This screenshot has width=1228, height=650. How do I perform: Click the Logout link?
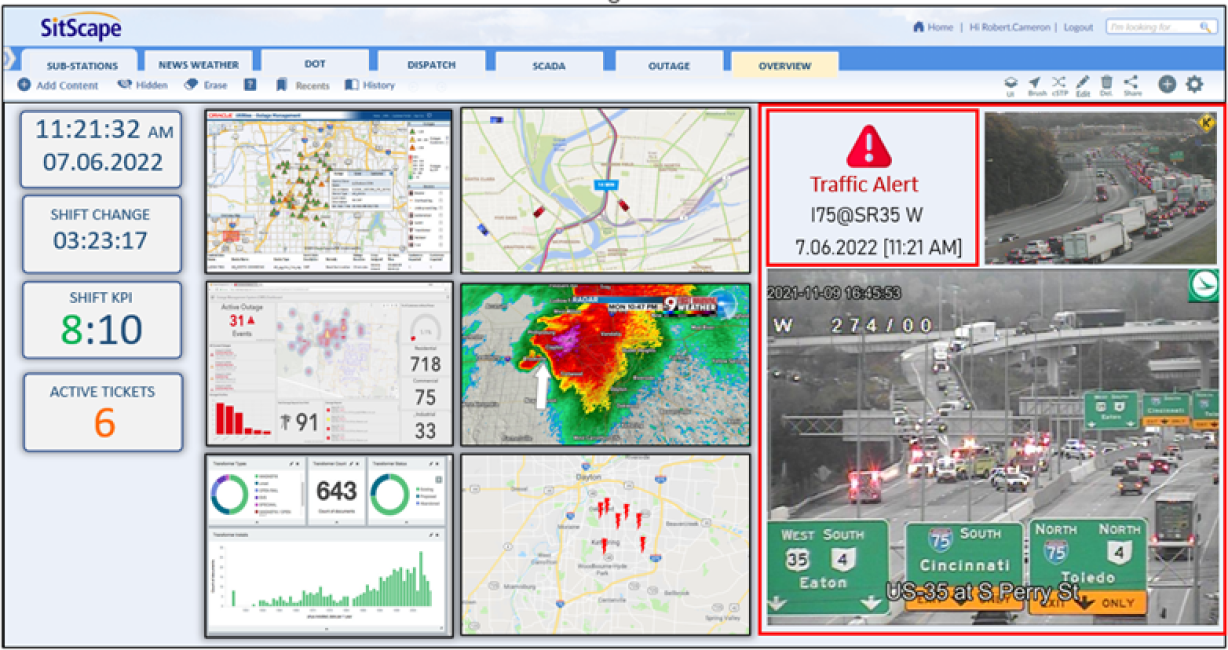pyautogui.click(x=1077, y=27)
